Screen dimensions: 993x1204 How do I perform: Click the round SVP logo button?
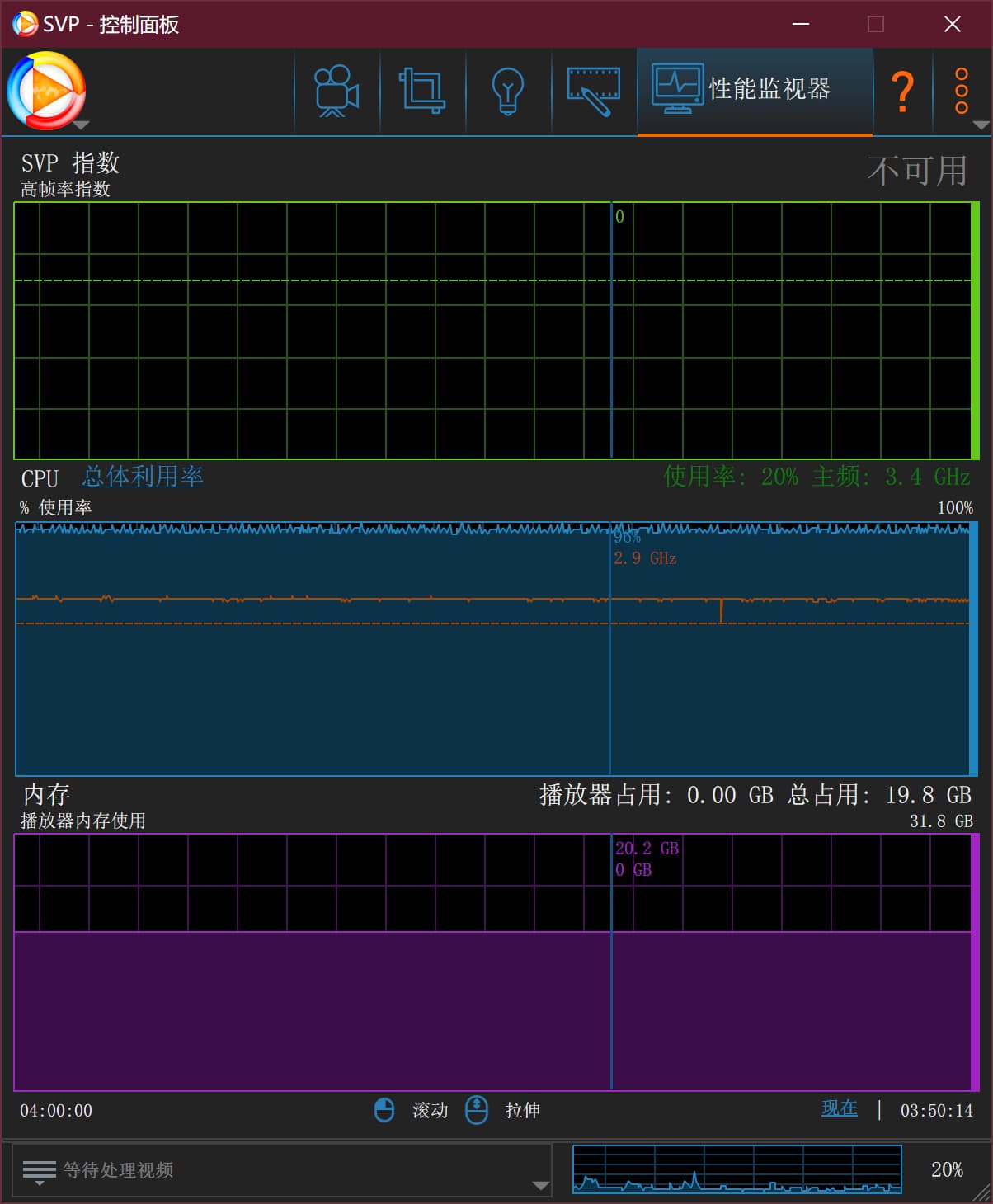pyautogui.click(x=45, y=89)
